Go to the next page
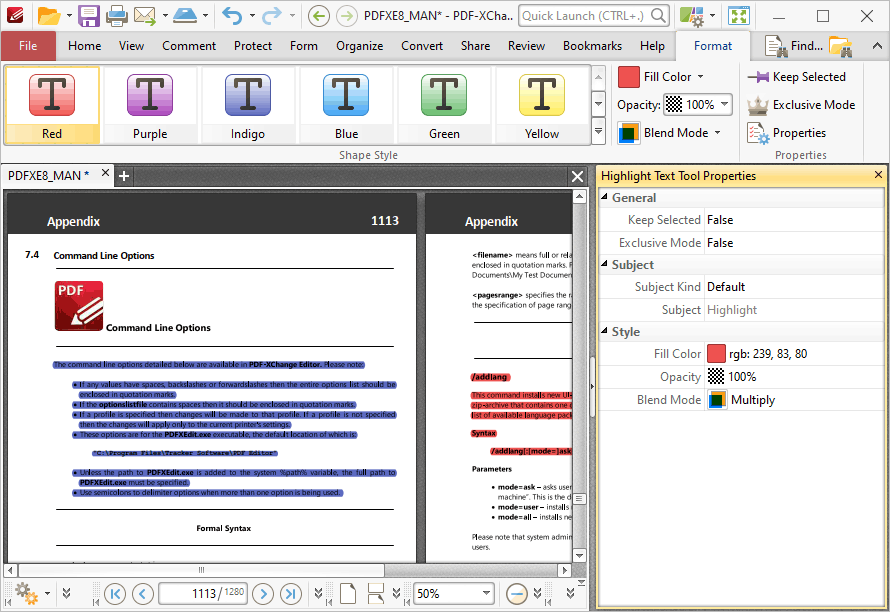 coord(263,593)
